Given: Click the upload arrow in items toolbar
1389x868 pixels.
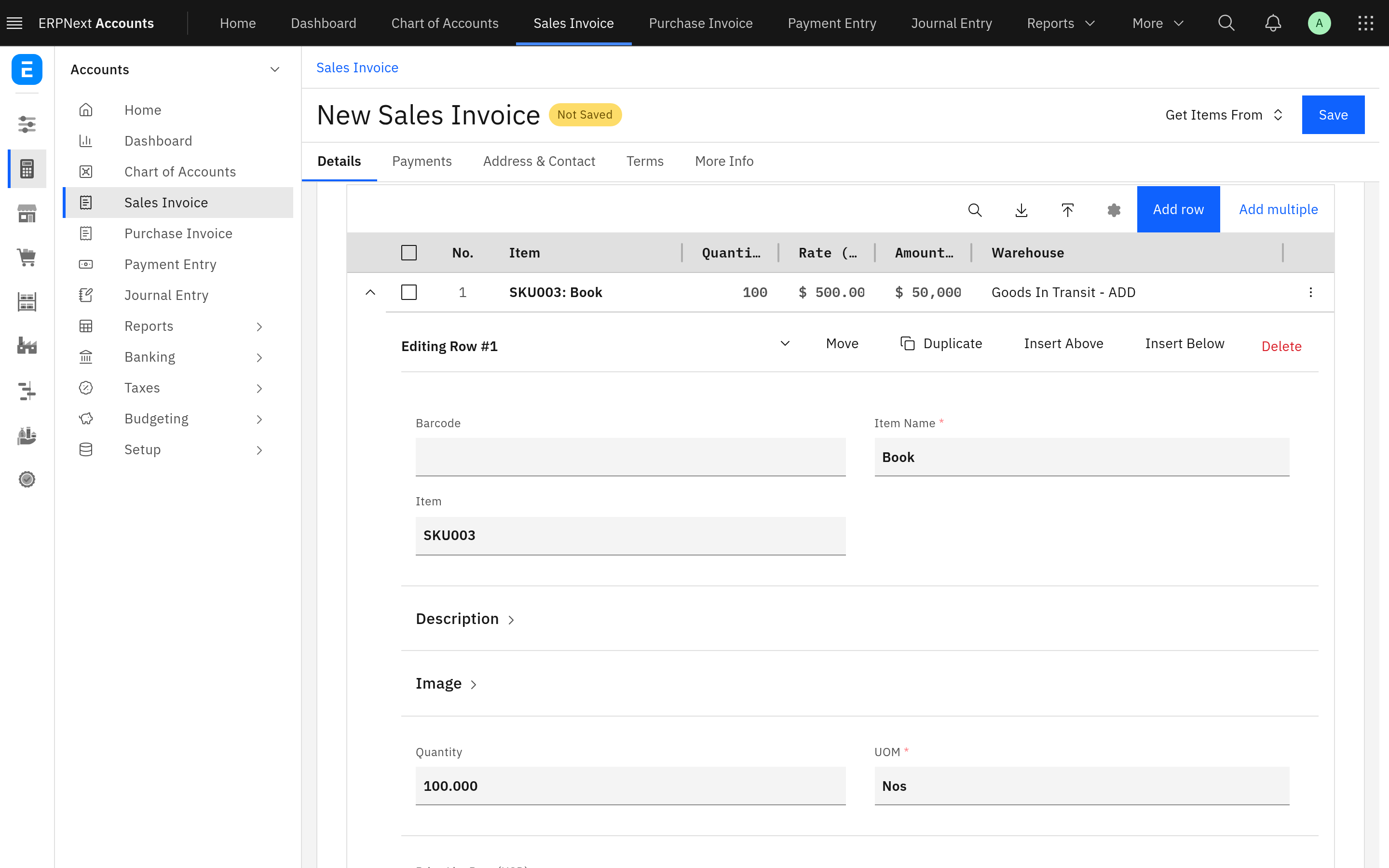Looking at the screenshot, I should [1068, 210].
